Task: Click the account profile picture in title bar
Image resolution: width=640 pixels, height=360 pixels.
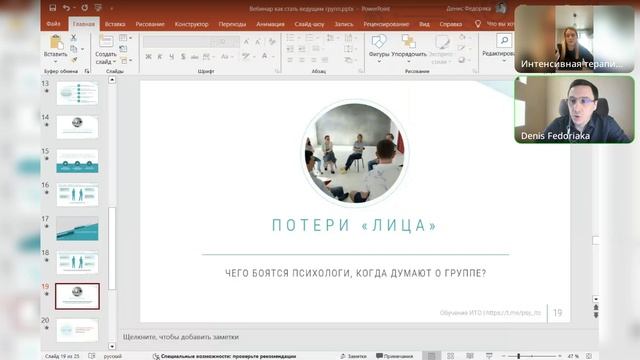Action: [501, 8]
